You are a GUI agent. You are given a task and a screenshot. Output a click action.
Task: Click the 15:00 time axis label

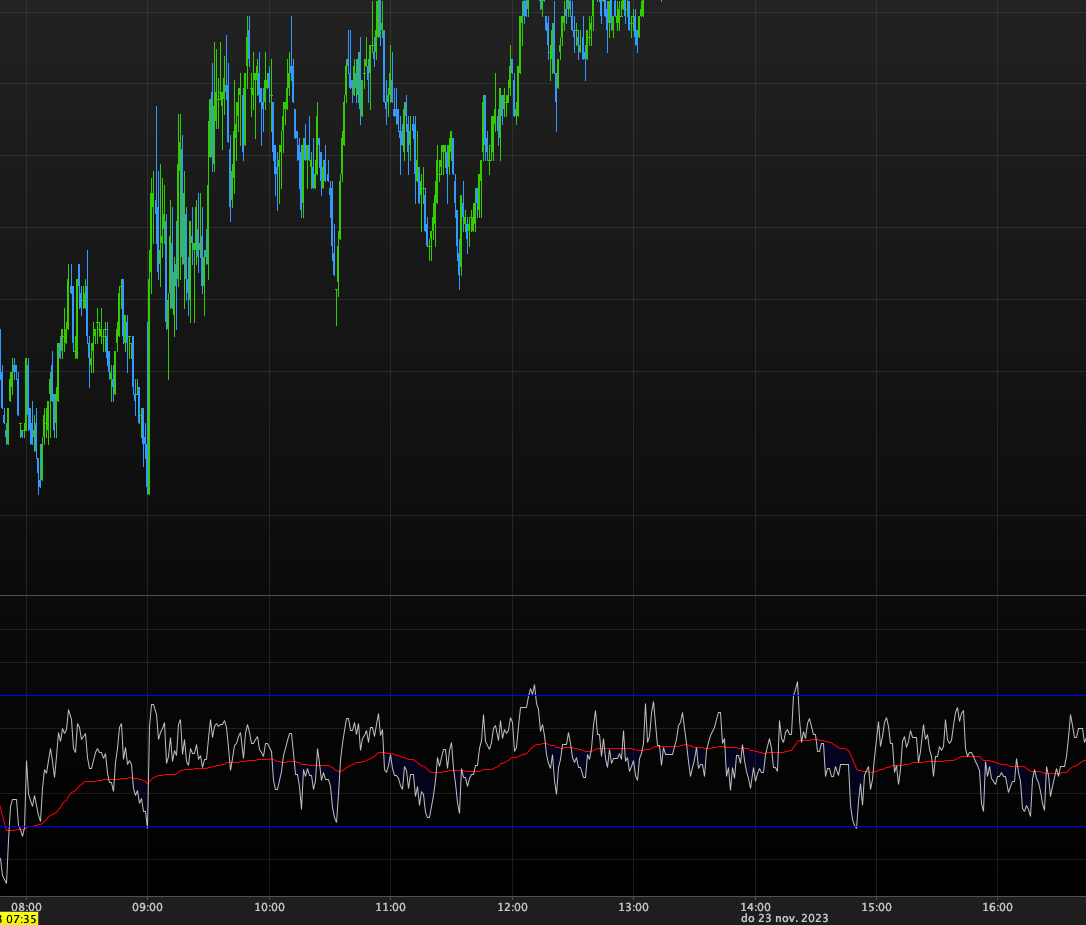(876, 907)
